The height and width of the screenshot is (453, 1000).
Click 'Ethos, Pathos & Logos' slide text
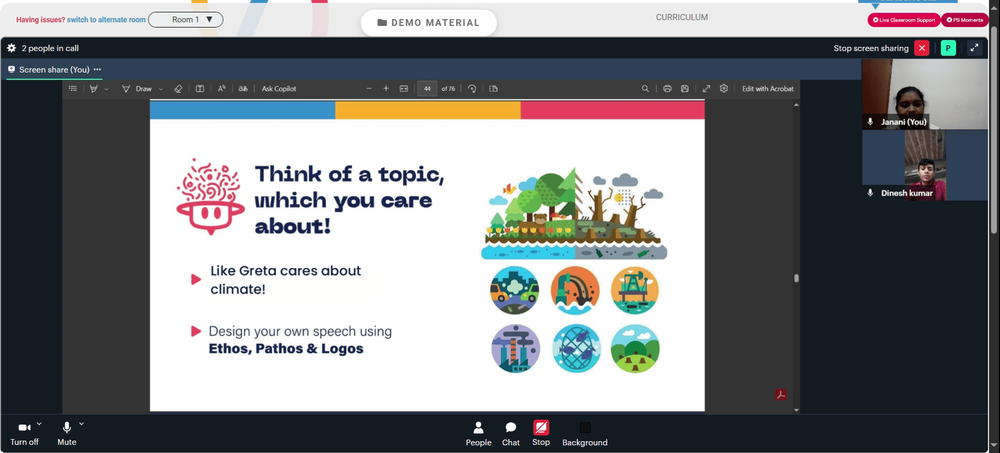click(286, 349)
